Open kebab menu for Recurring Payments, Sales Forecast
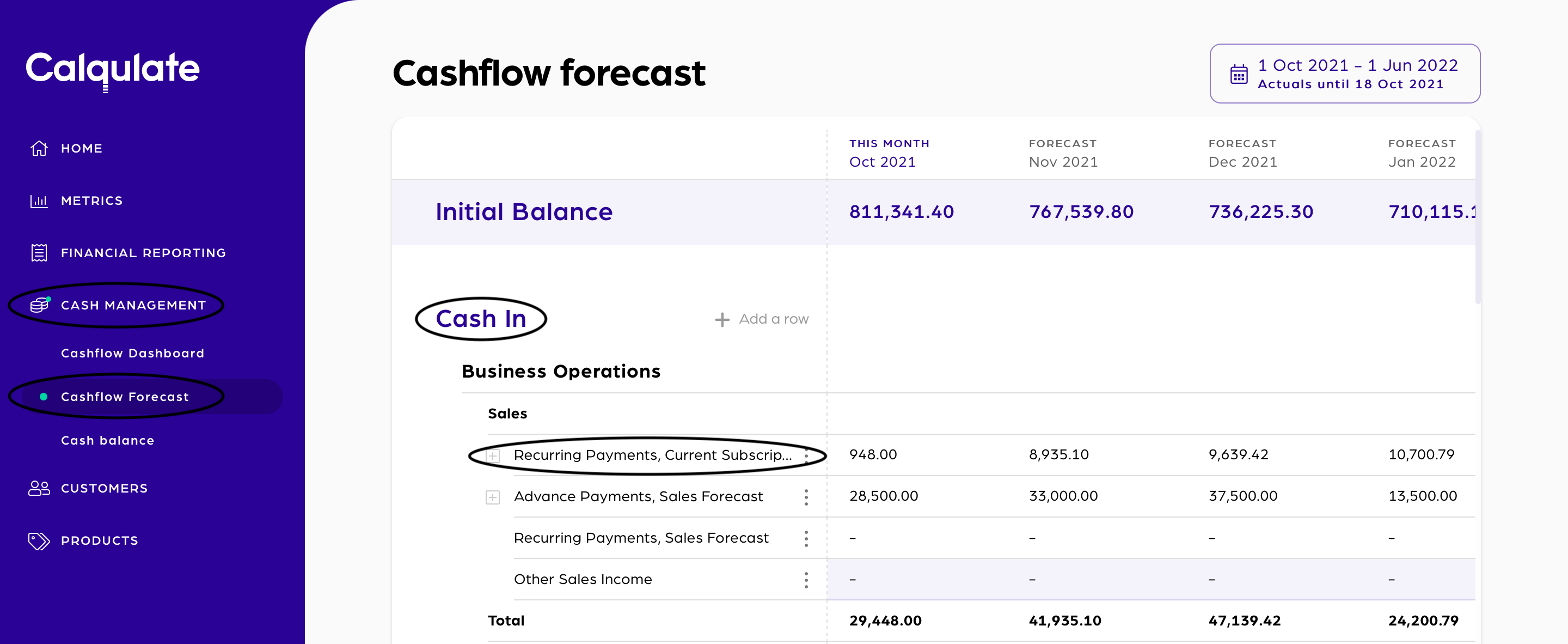The image size is (1568, 644). pyautogui.click(x=806, y=539)
